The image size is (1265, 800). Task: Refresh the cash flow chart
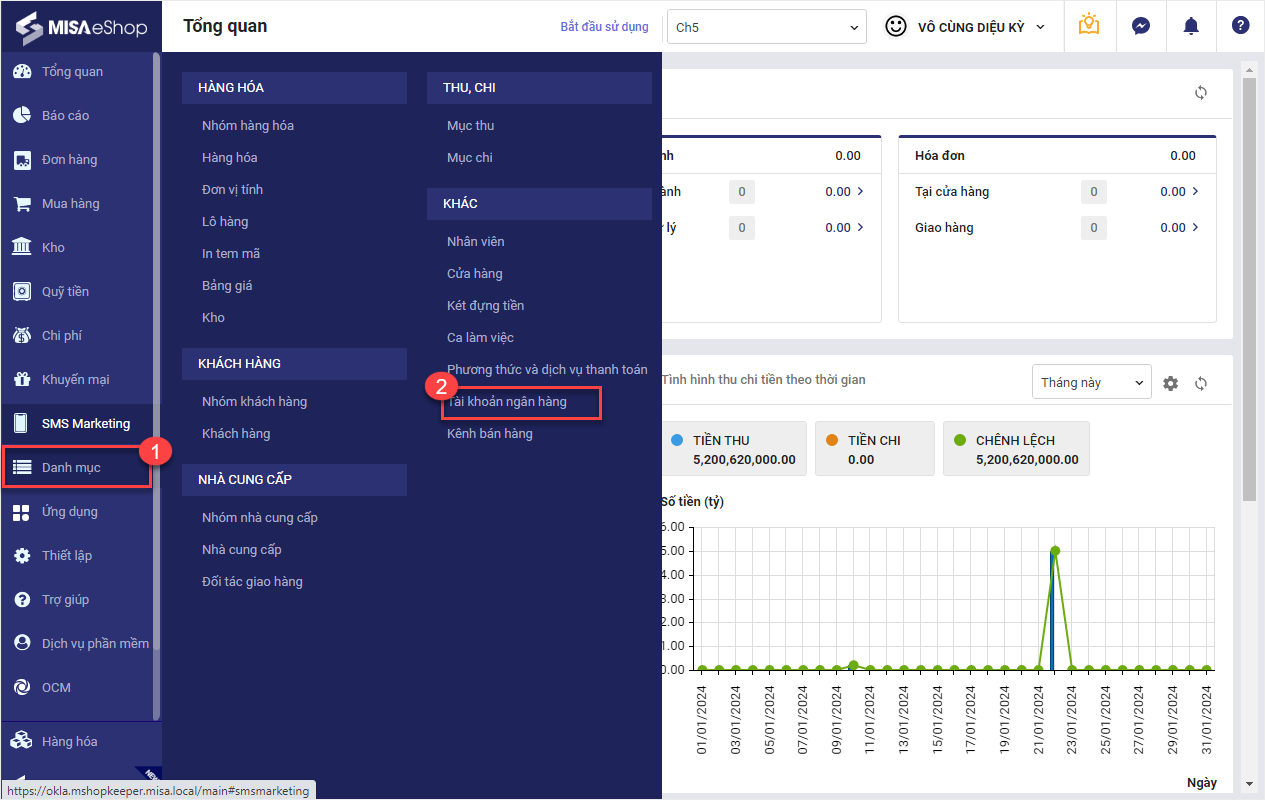click(1201, 383)
